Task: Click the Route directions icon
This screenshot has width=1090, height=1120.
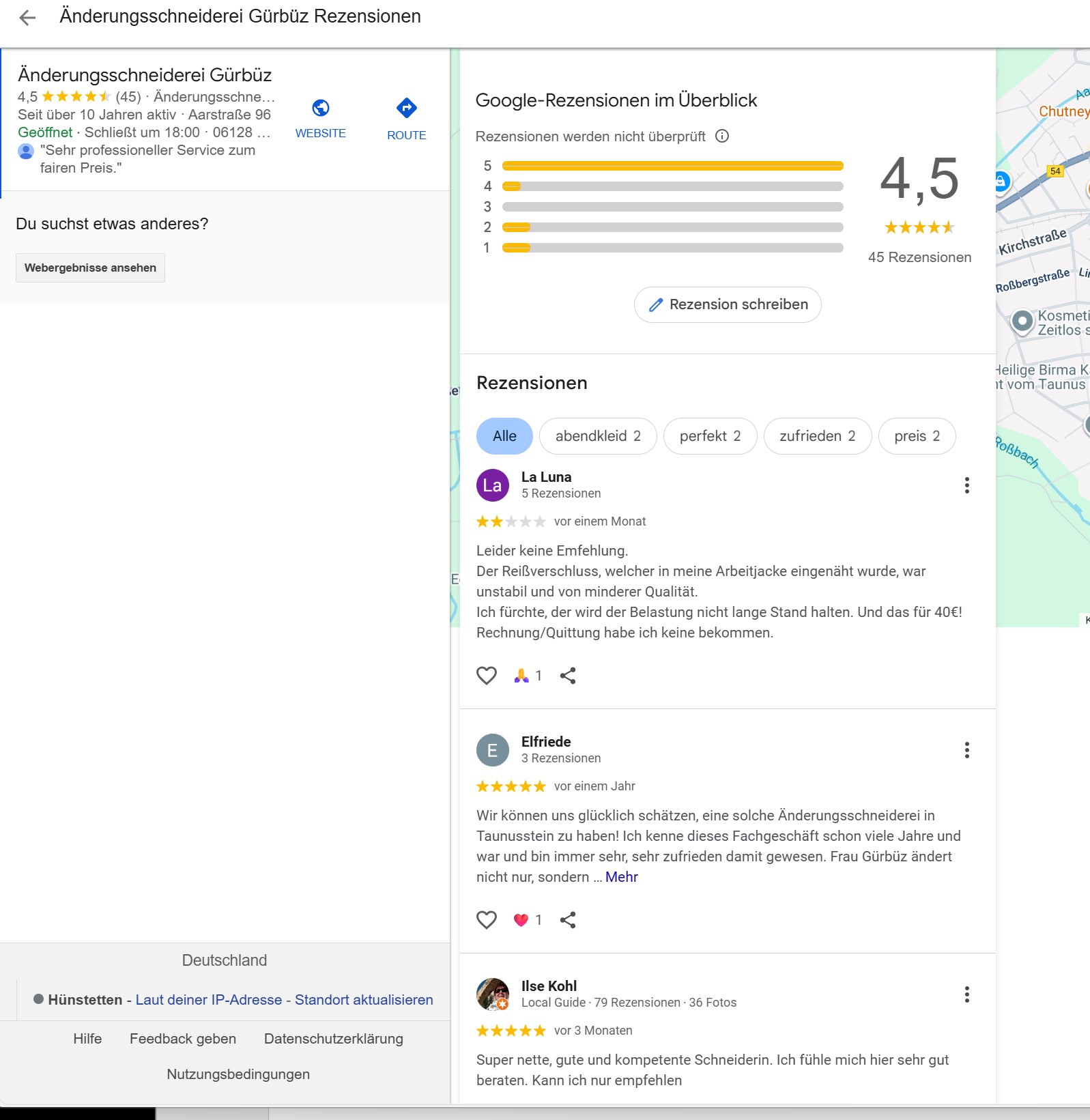Action: click(406, 109)
